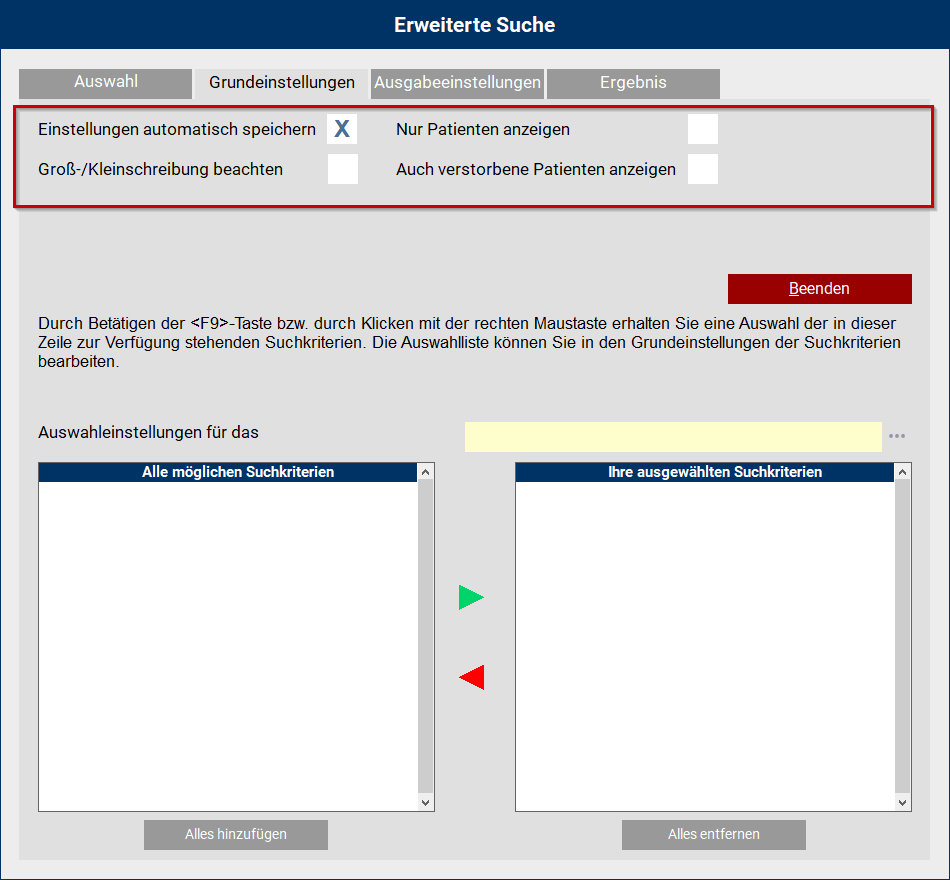950x880 pixels.
Task: Click the green arrow to add criteria
Action: [x=470, y=597]
